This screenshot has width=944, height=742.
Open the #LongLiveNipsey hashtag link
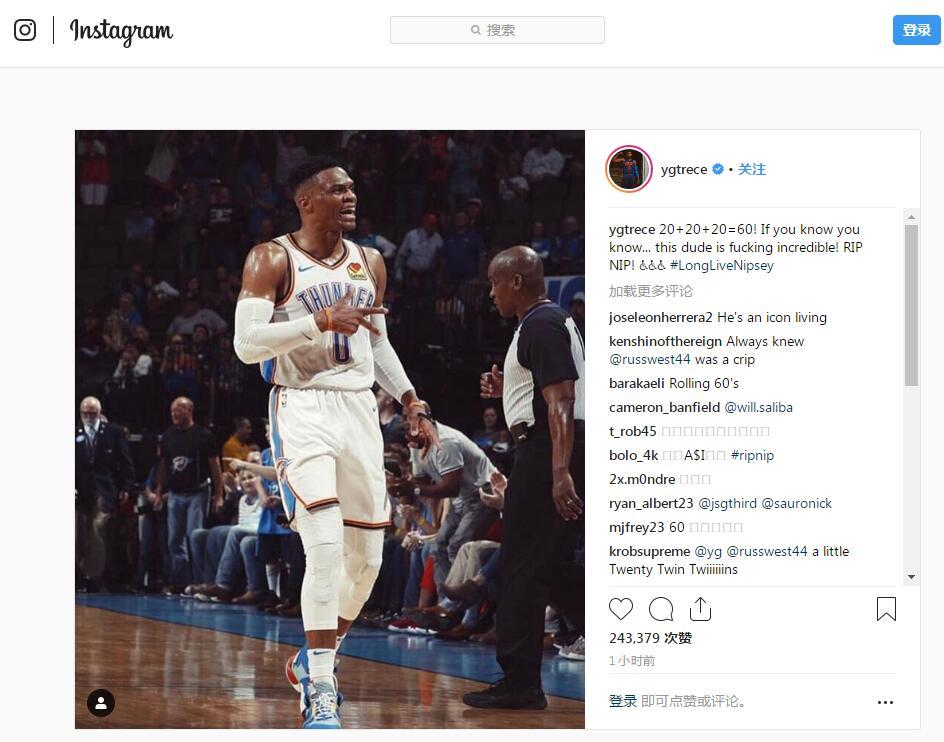tap(722, 266)
